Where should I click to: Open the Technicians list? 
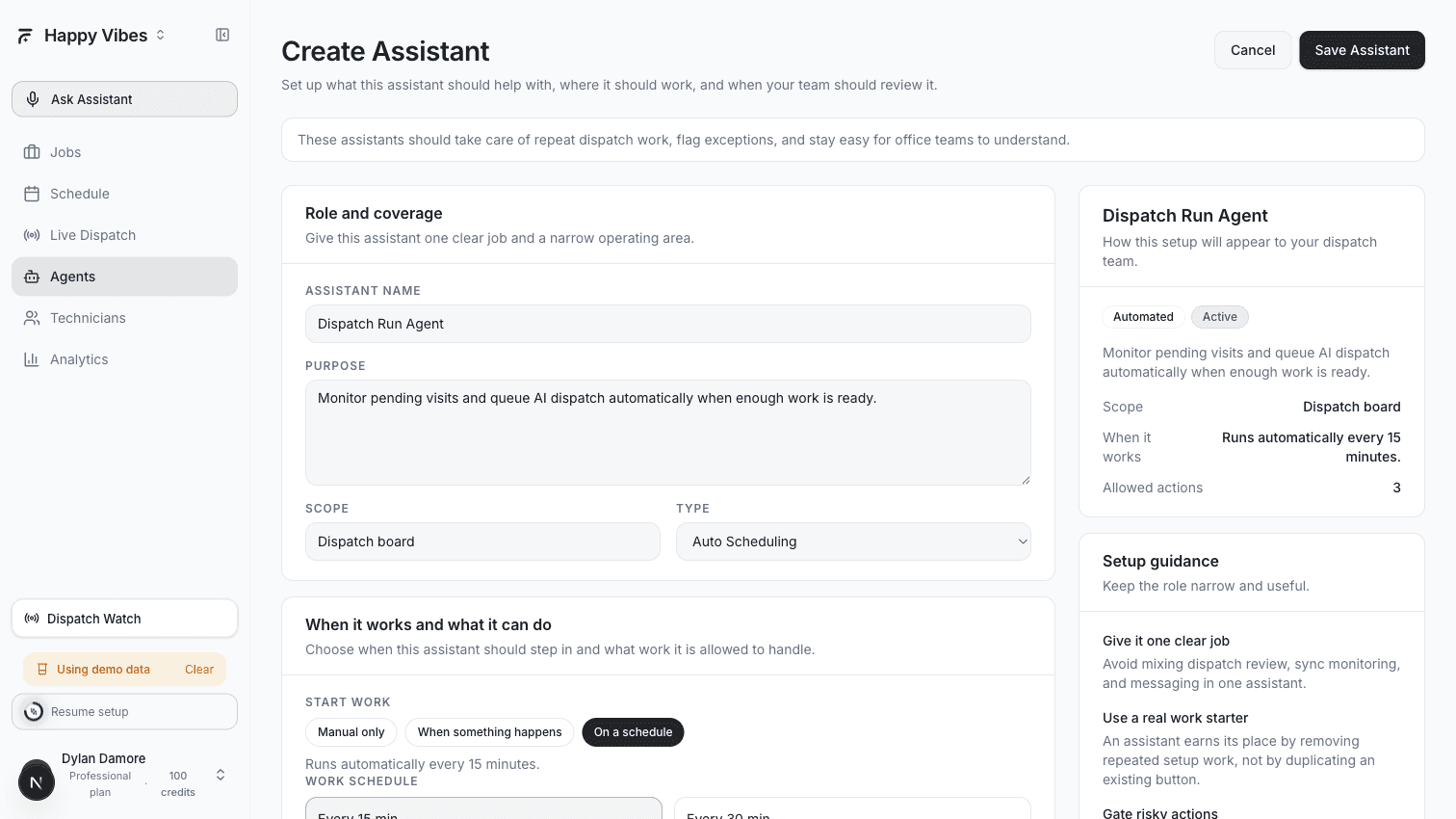(88, 317)
